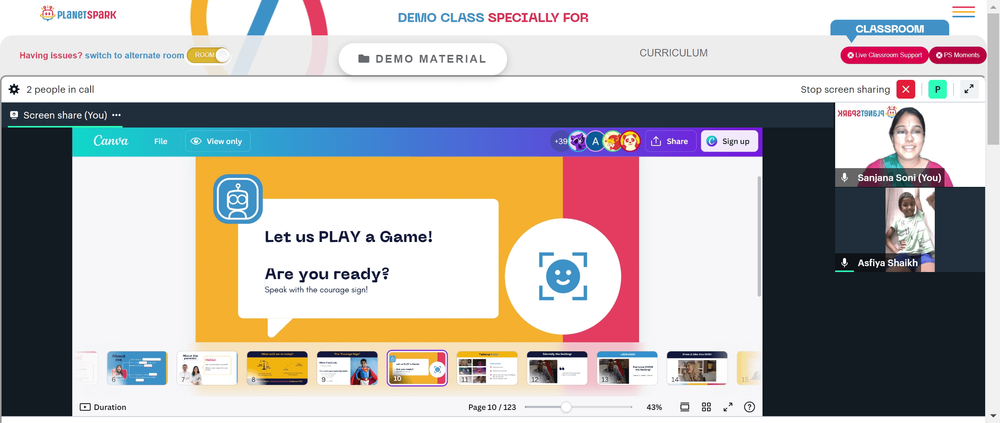Open call settings gear icon
Screen dimensions: 1000x423
point(14,89)
